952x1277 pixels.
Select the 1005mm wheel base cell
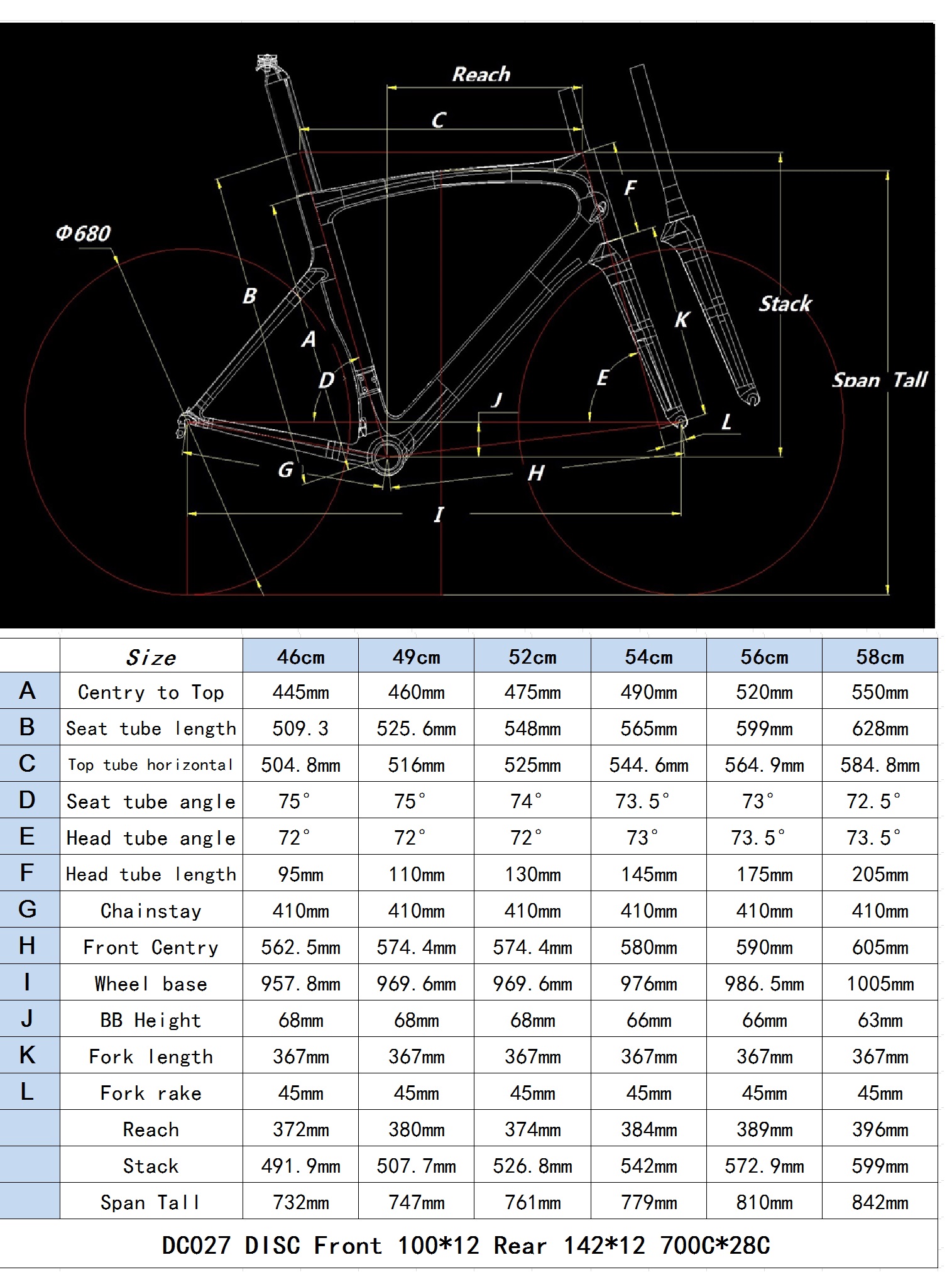[x=880, y=984]
